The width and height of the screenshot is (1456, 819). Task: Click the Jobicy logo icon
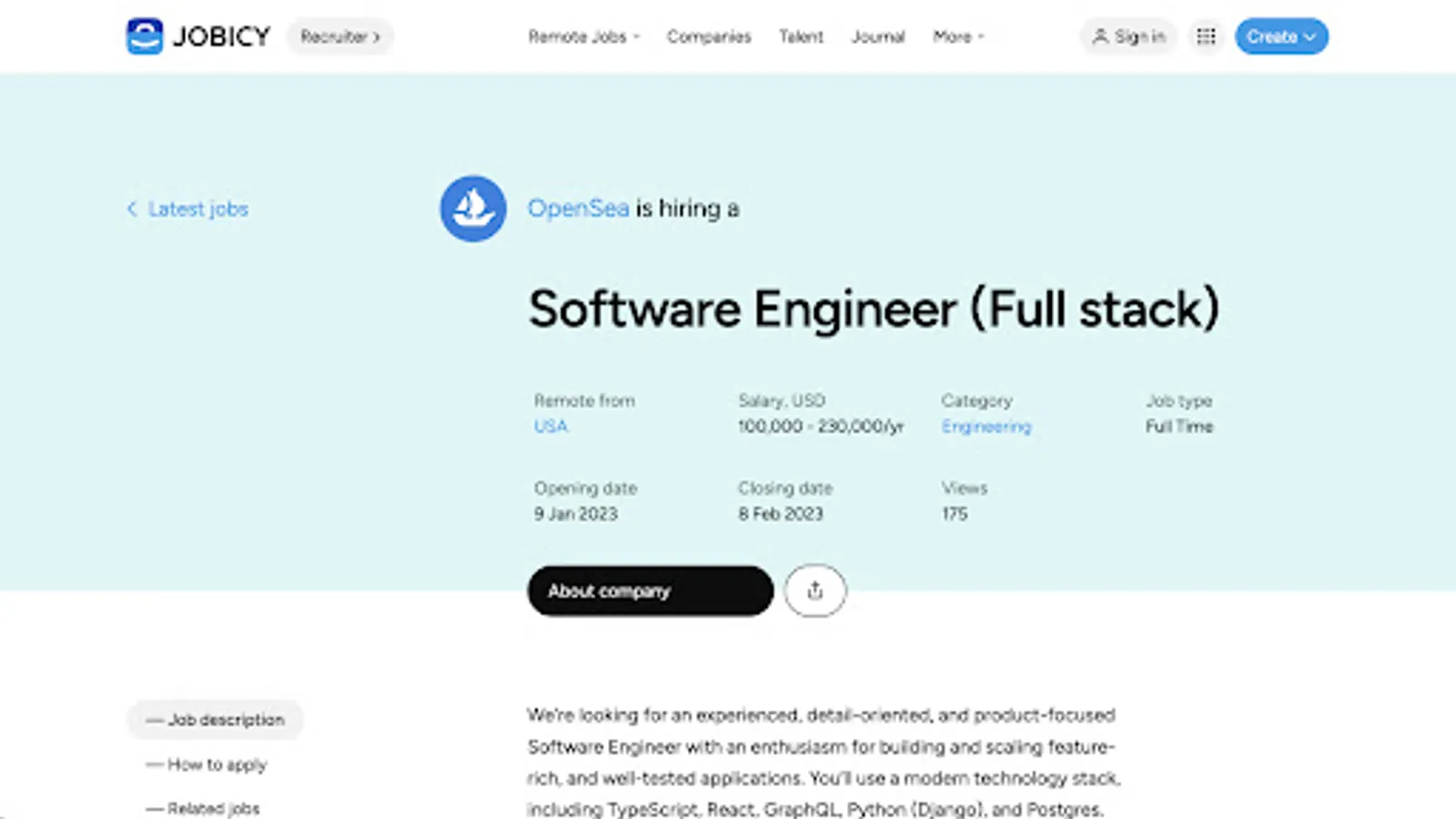[x=145, y=36]
